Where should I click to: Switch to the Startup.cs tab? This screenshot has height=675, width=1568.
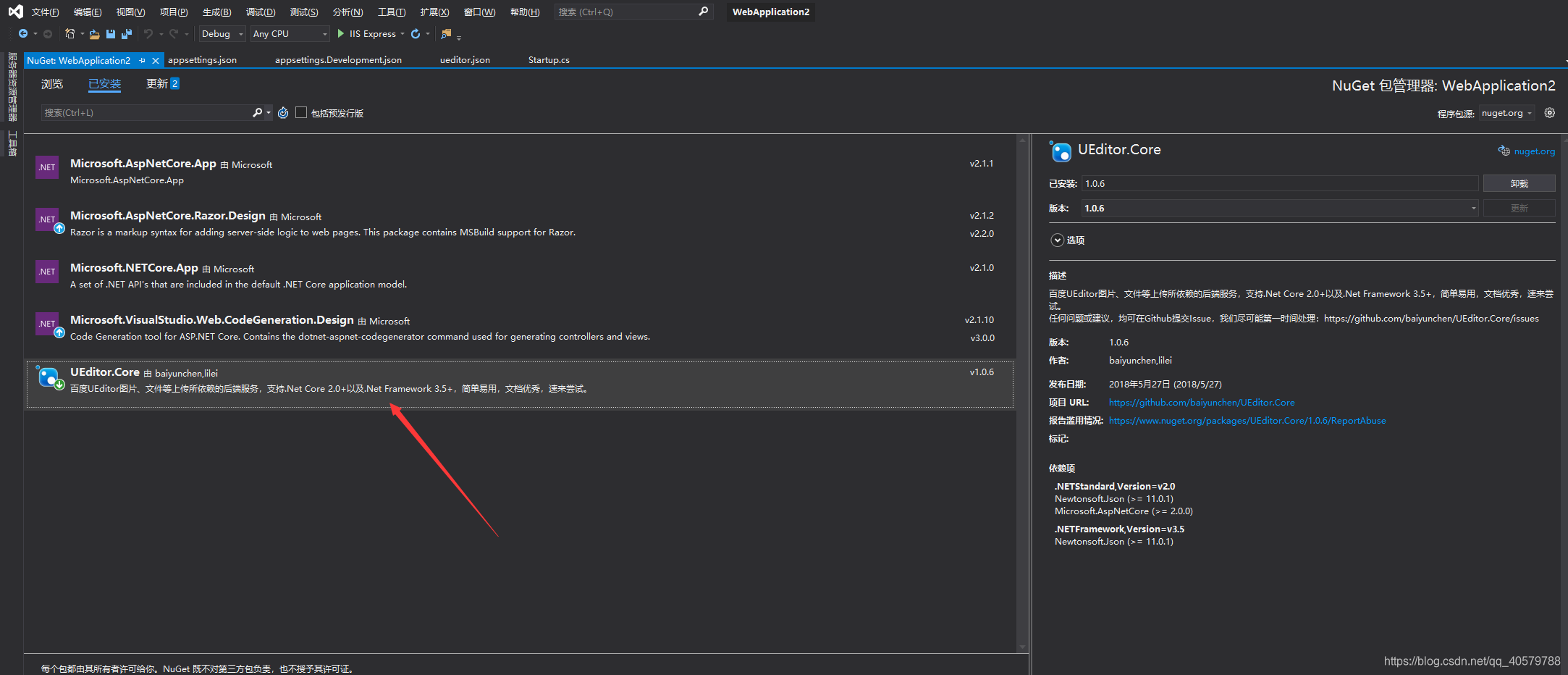pyautogui.click(x=548, y=60)
